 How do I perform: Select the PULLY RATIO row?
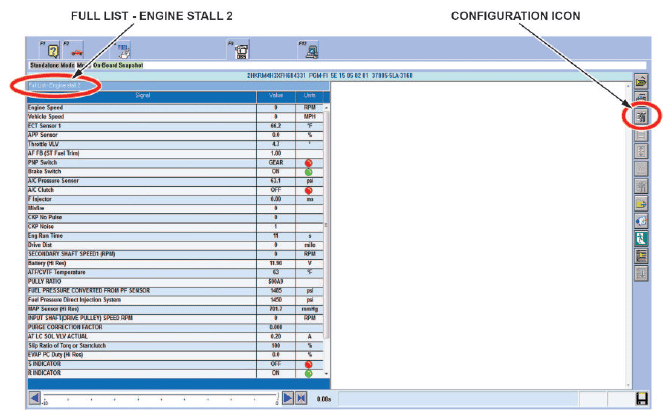coord(175,281)
